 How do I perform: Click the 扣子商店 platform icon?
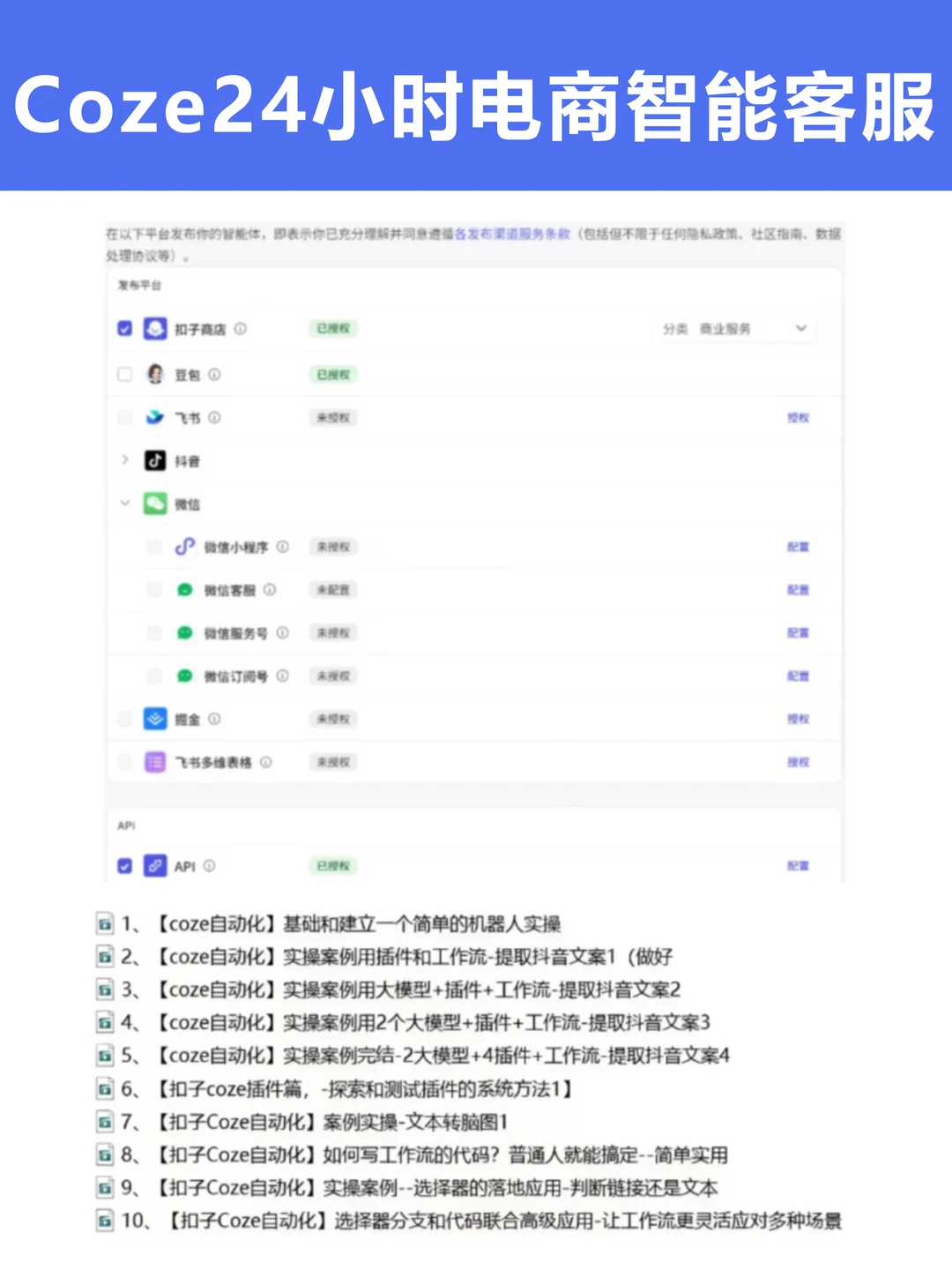pos(155,329)
